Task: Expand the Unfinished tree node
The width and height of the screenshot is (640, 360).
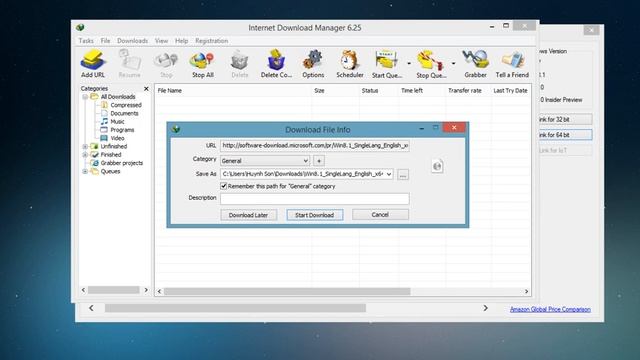Action: 85,146
